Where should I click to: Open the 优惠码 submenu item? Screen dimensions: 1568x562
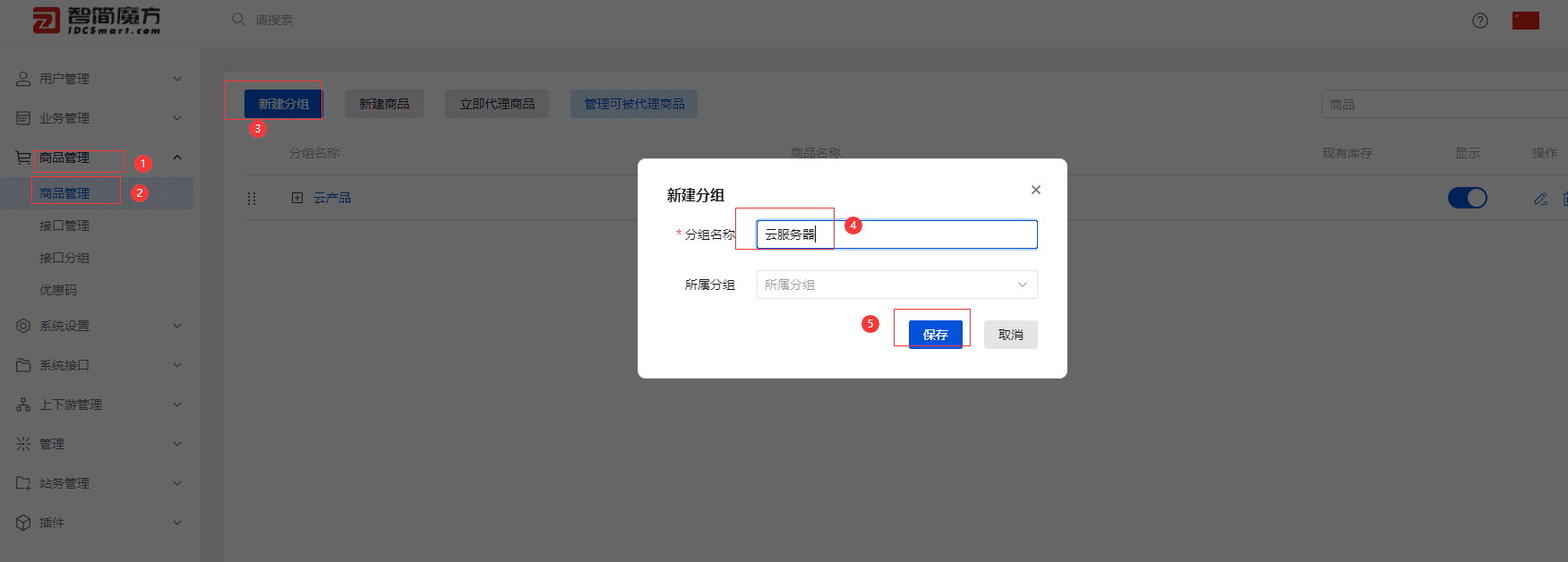pyautogui.click(x=58, y=290)
